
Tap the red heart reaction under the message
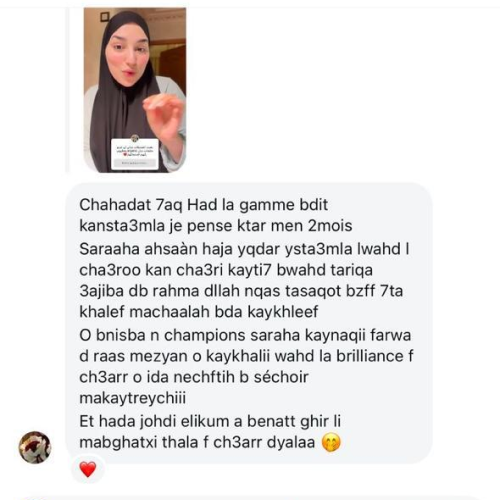pyautogui.click(x=88, y=469)
